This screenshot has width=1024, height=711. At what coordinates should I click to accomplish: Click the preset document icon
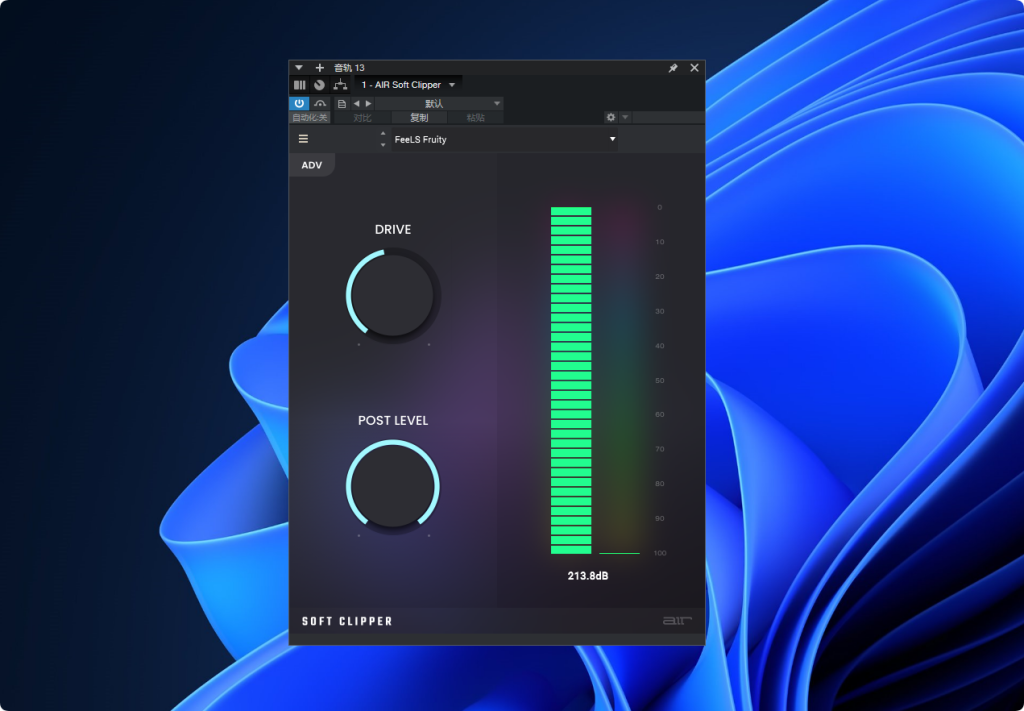click(342, 104)
